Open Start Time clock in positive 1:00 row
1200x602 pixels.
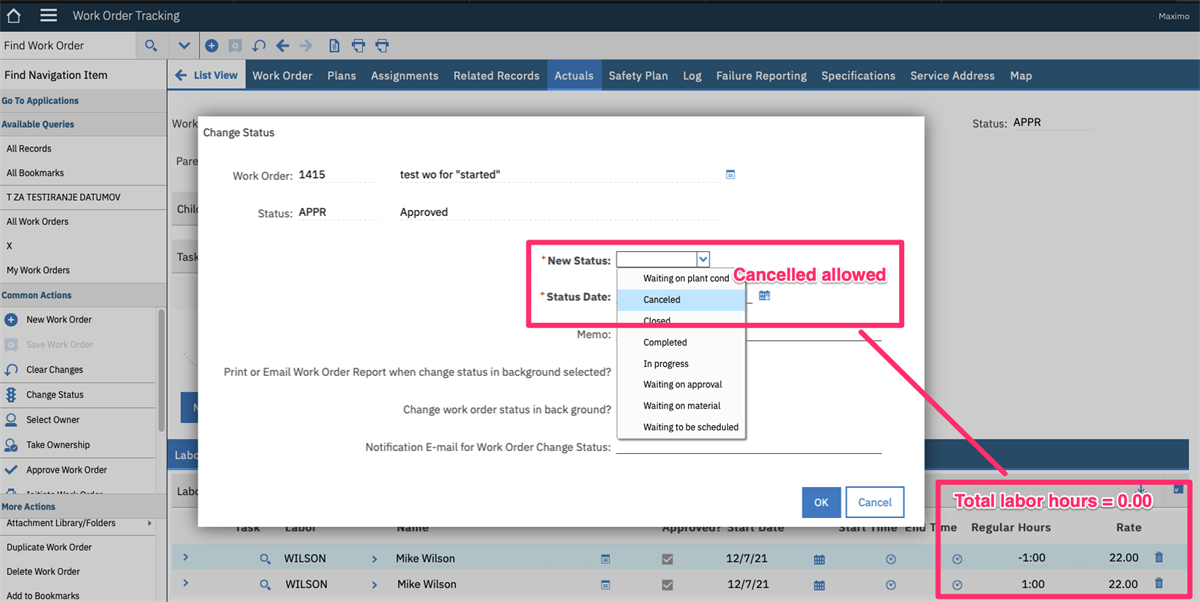[x=891, y=585]
